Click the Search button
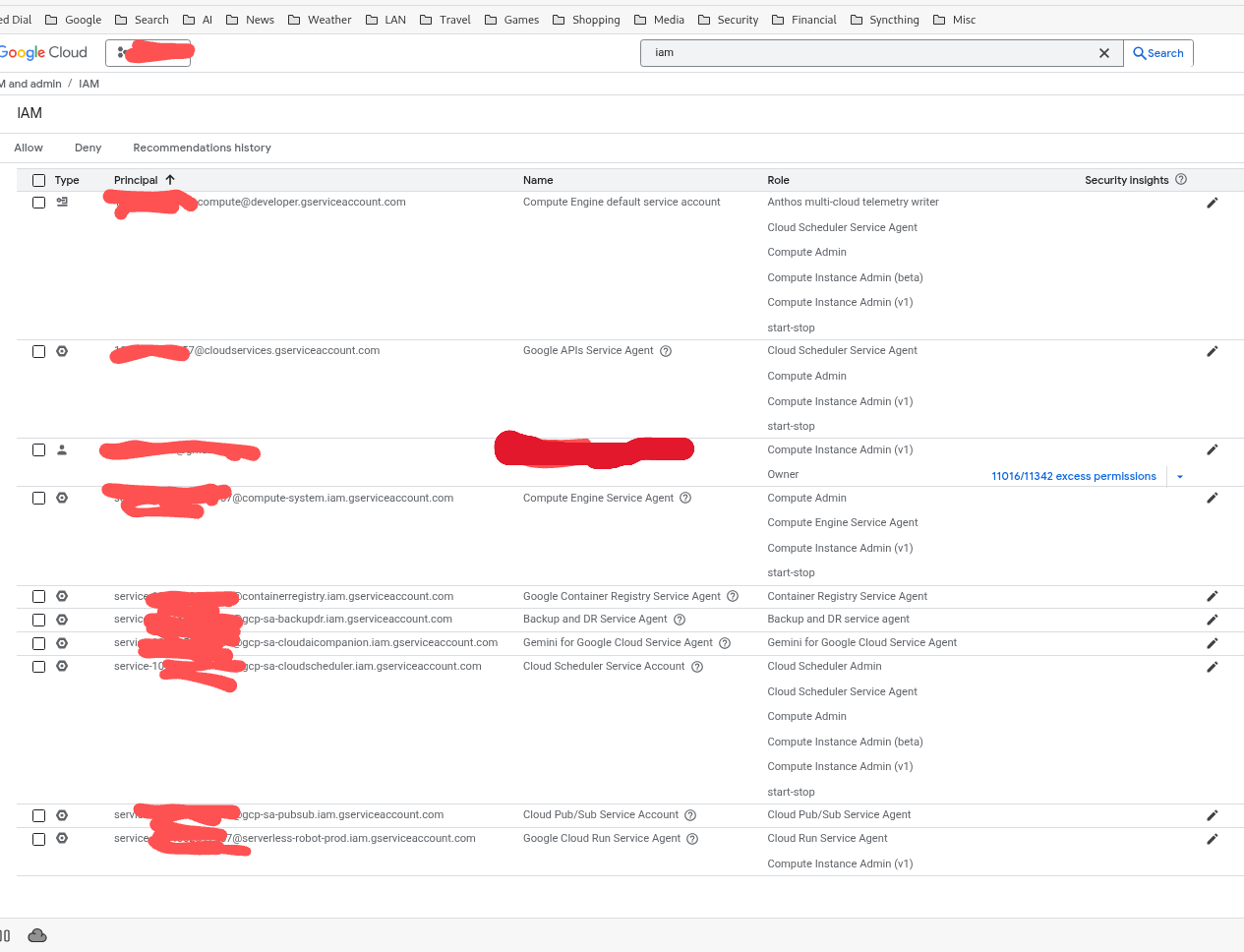1244x952 pixels. pos(1158,53)
